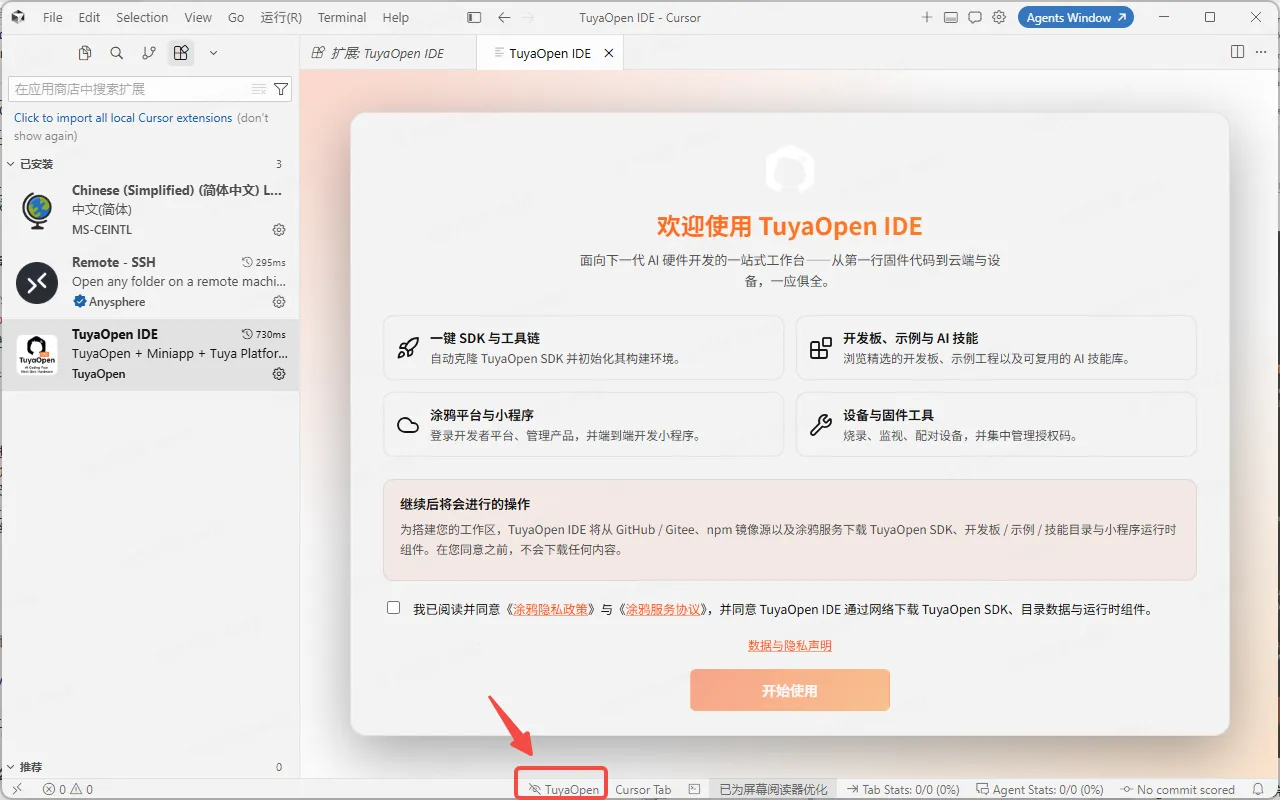Open the Edit menu
1280x800 pixels.
point(89,17)
